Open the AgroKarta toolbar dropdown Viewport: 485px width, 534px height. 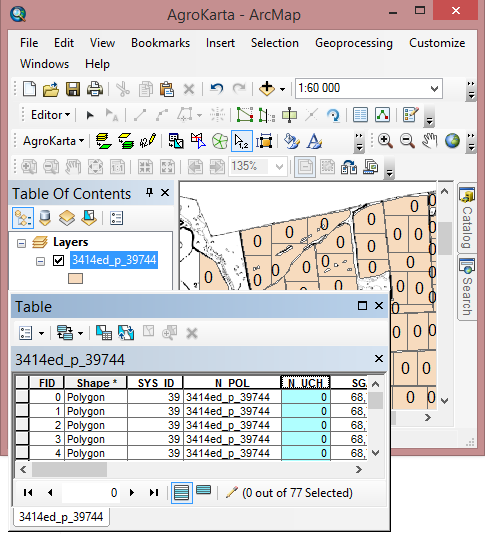tap(53, 141)
